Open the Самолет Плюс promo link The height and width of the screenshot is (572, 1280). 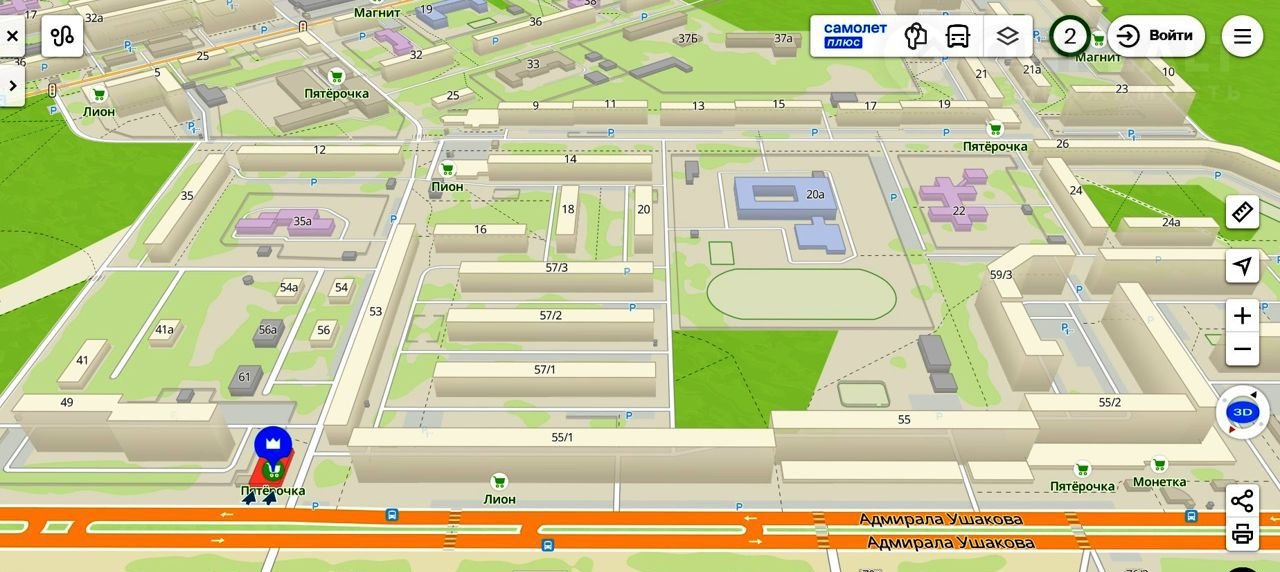(854, 36)
